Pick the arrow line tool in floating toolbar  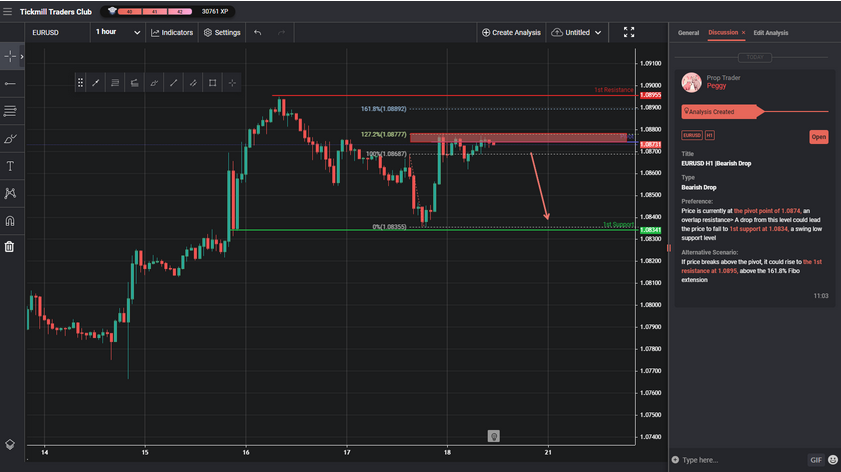tap(95, 83)
